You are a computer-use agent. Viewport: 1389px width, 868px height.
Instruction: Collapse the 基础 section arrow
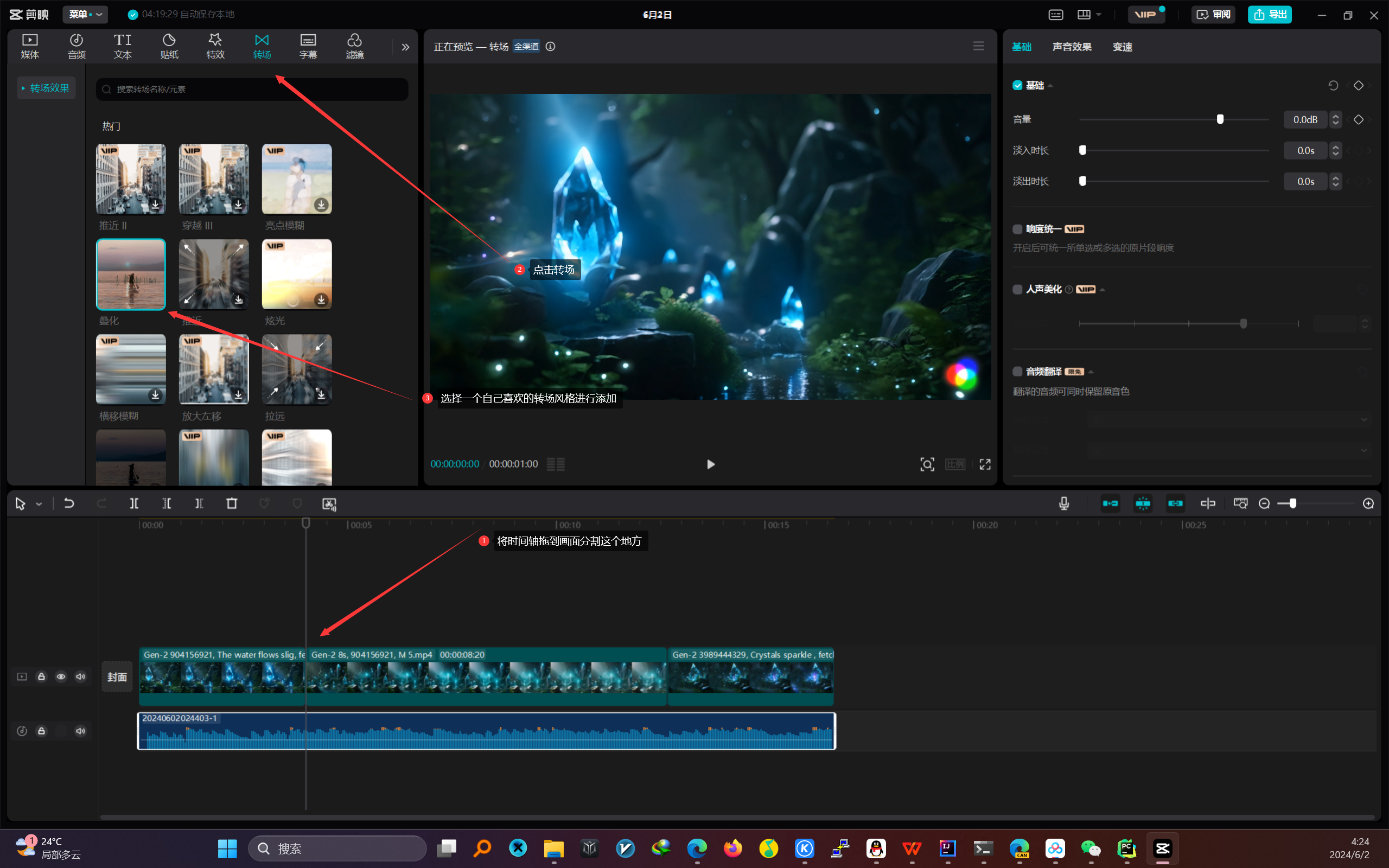tap(1050, 86)
